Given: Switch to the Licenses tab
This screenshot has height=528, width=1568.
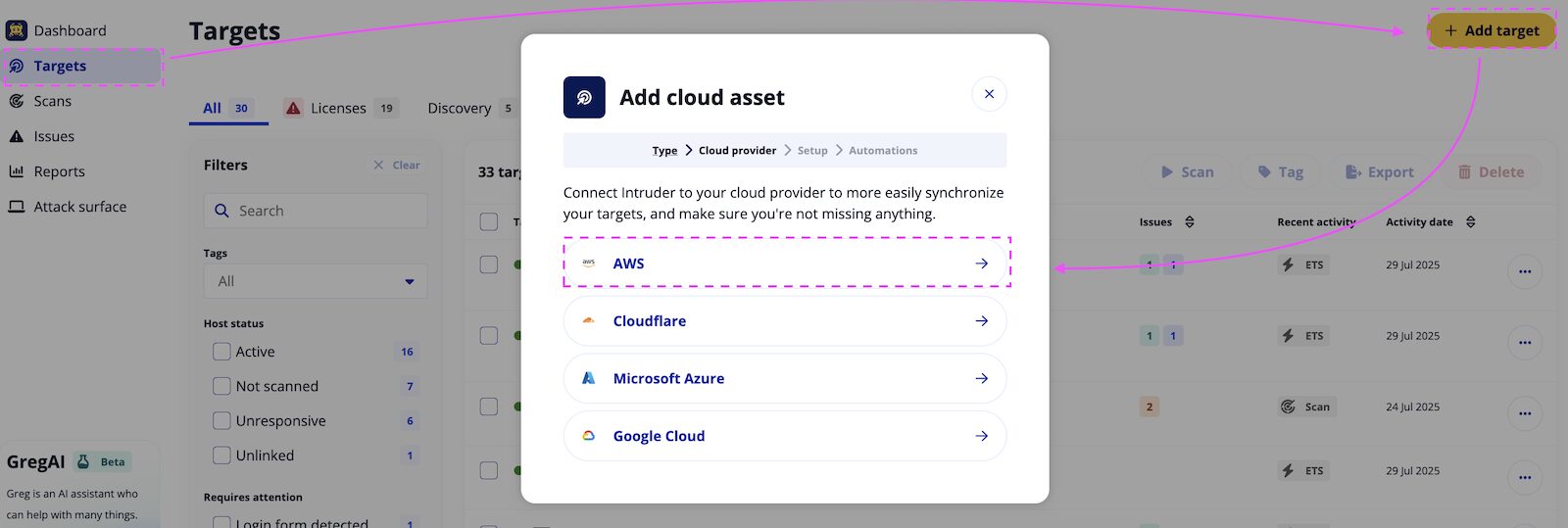Looking at the screenshot, I should pos(339,108).
